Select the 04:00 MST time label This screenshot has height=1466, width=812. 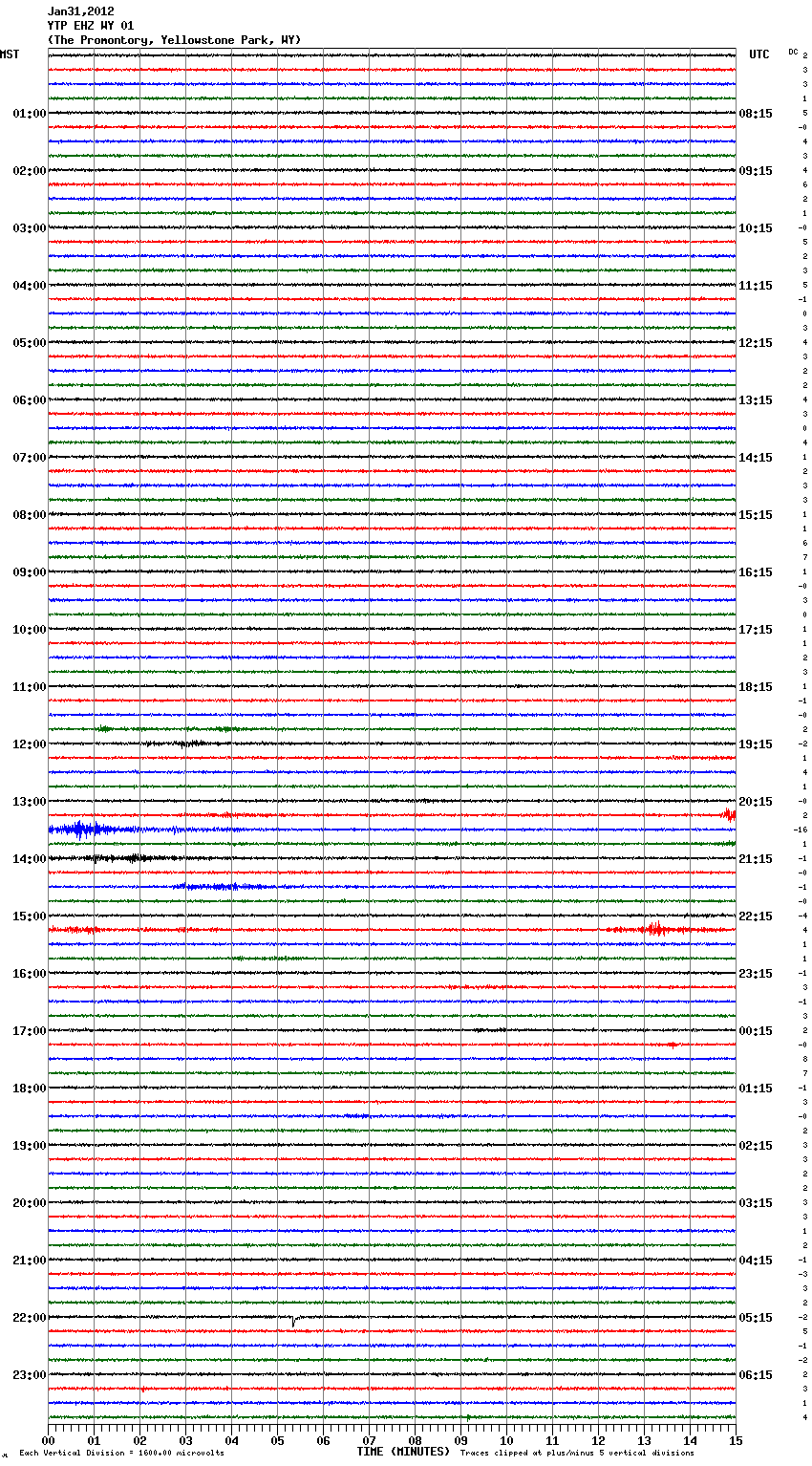click(29, 286)
